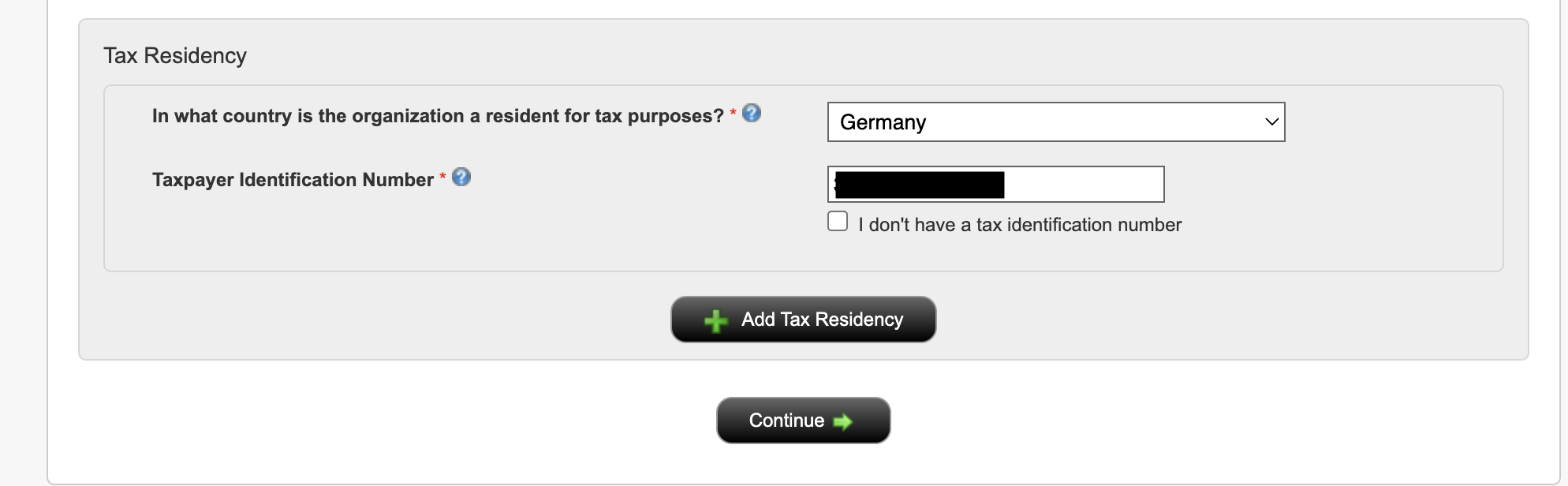Click "I don't have a tax identification number" label

[1020, 225]
